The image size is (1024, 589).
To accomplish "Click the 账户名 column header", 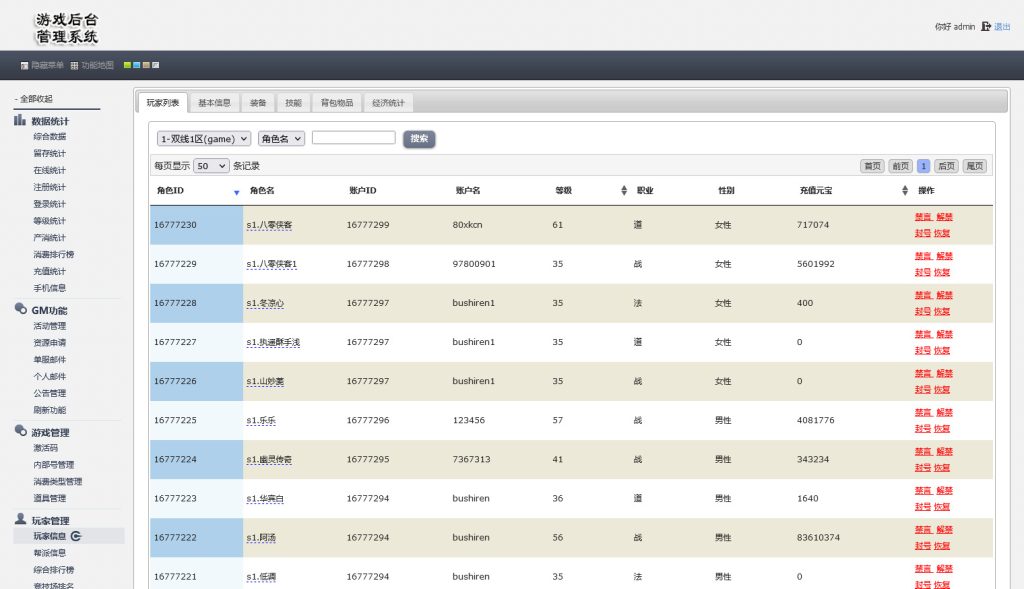I will 468,191.
